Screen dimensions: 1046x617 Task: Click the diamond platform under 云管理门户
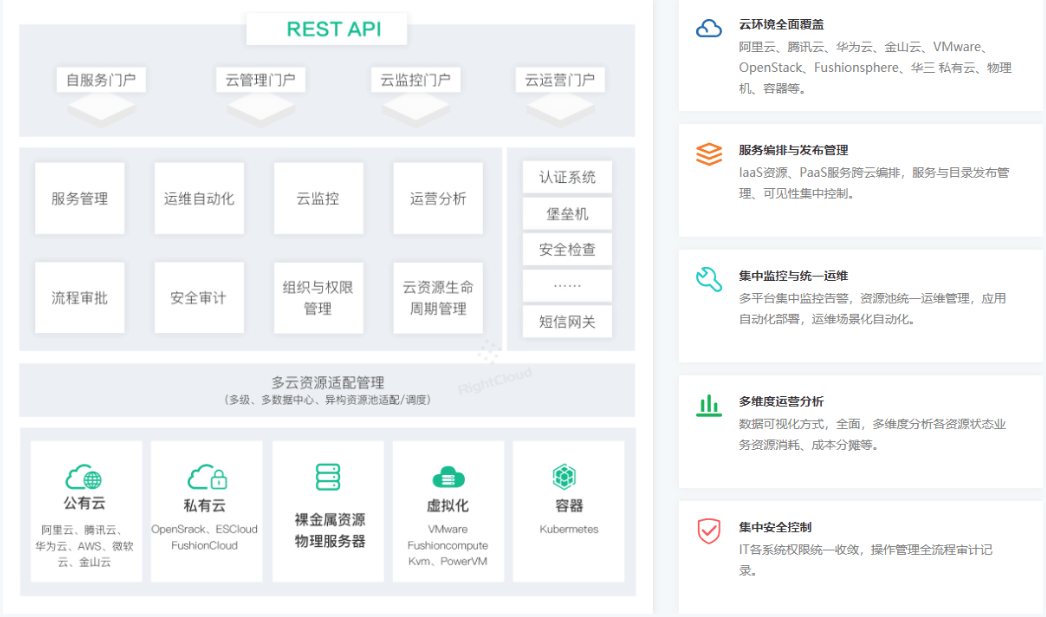click(260, 109)
